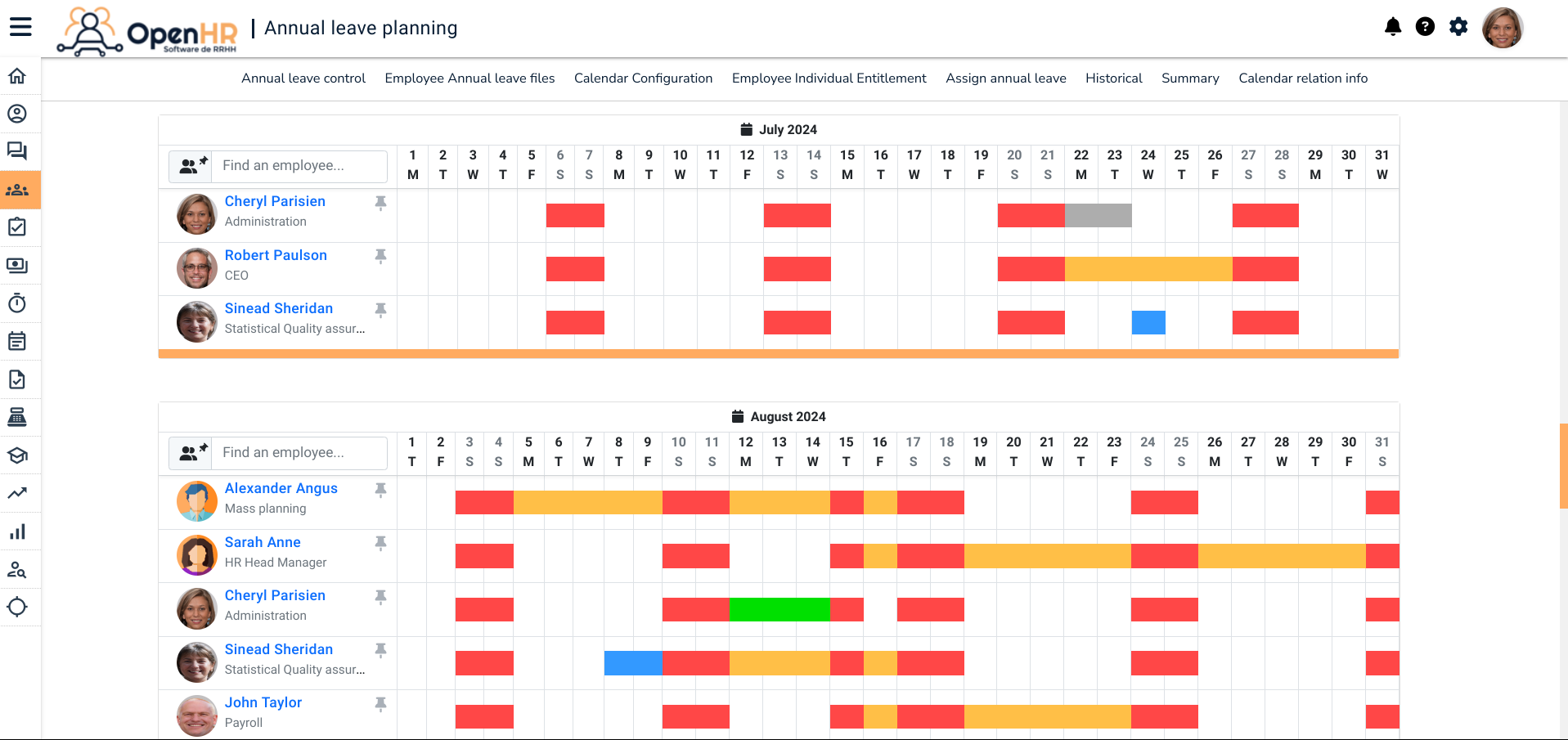Toggle pin for Alexander Angus row
Screen dimensions: 1568x740
tap(380, 489)
